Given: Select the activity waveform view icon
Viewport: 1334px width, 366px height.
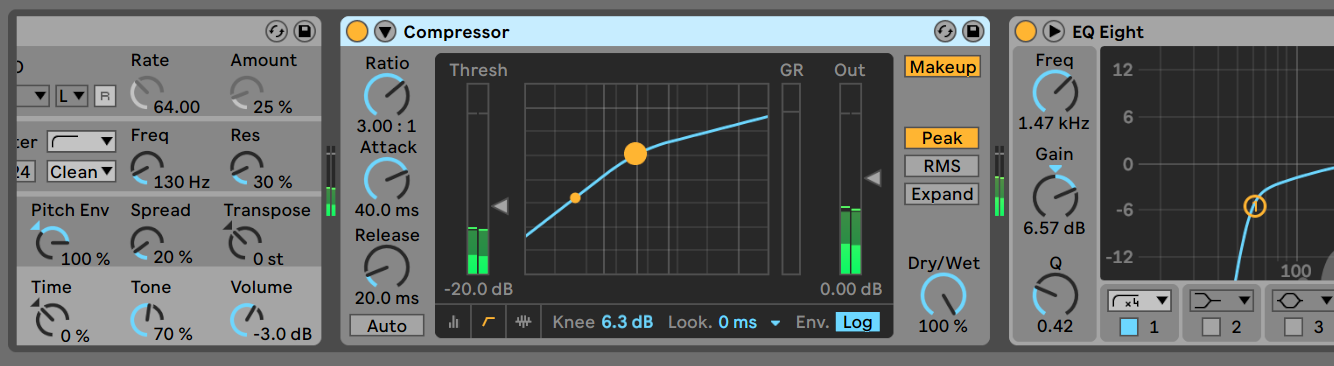Looking at the screenshot, I should pyautogui.click(x=523, y=322).
